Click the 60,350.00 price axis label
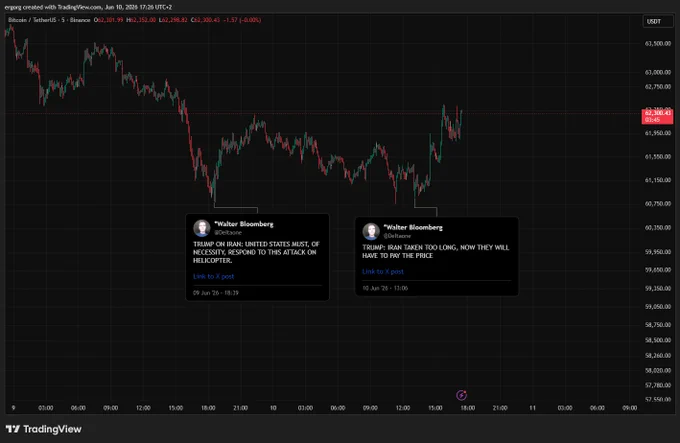The width and height of the screenshot is (680, 443). coord(657,227)
